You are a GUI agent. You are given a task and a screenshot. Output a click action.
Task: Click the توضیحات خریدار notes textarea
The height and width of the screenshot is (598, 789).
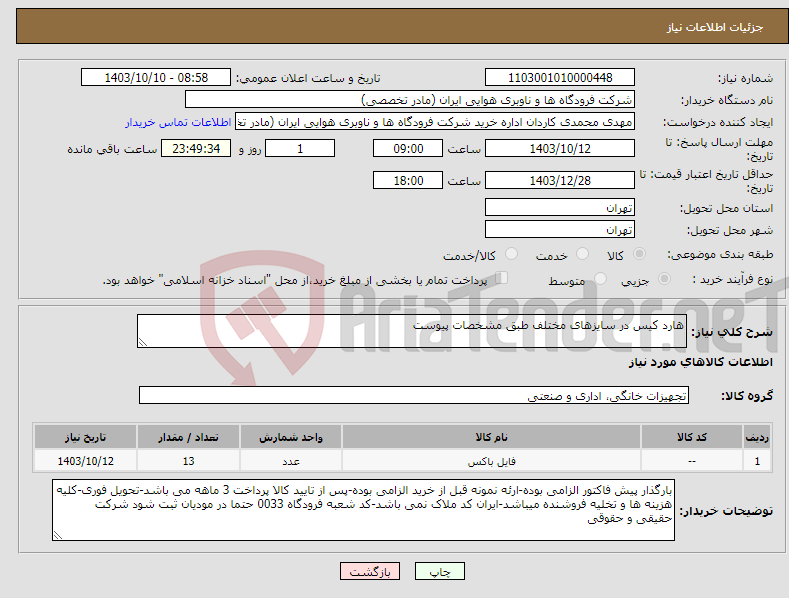pos(363,510)
